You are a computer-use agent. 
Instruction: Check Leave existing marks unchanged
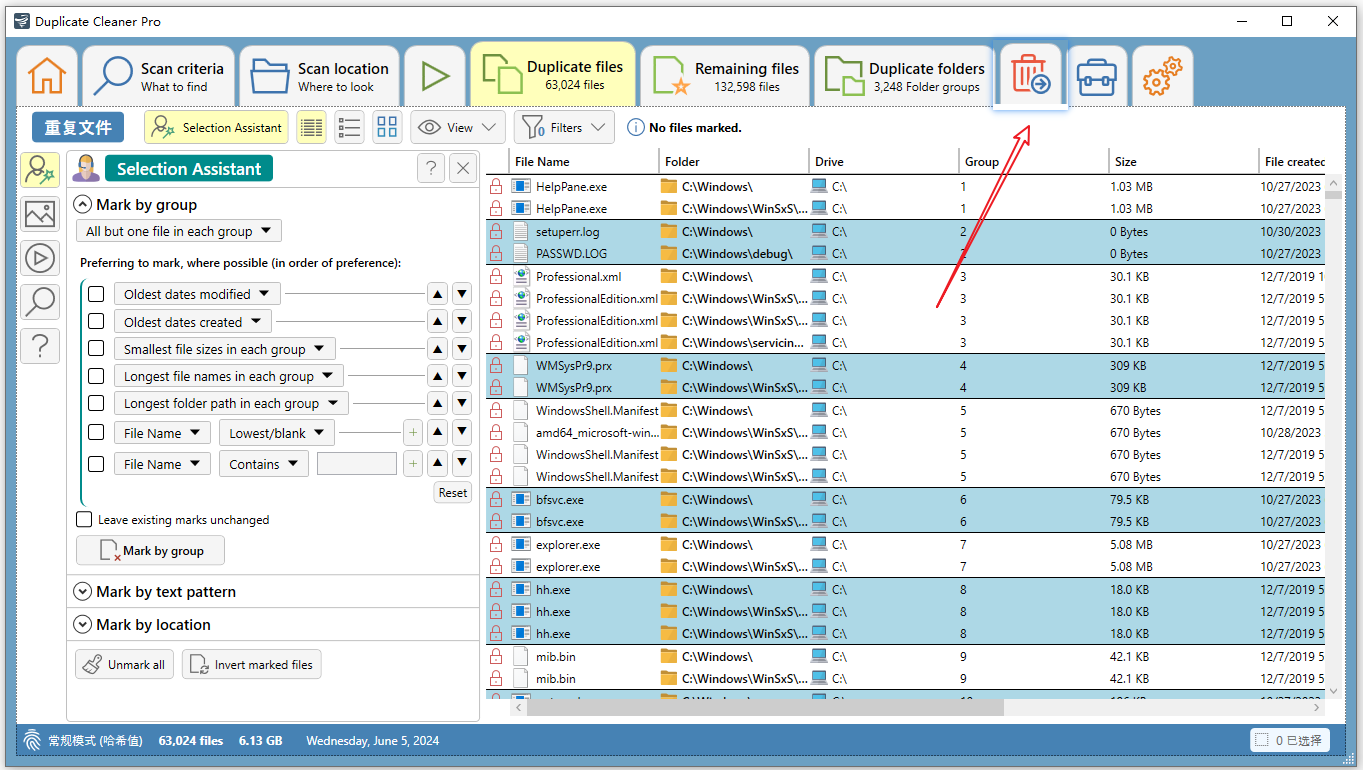coord(85,520)
